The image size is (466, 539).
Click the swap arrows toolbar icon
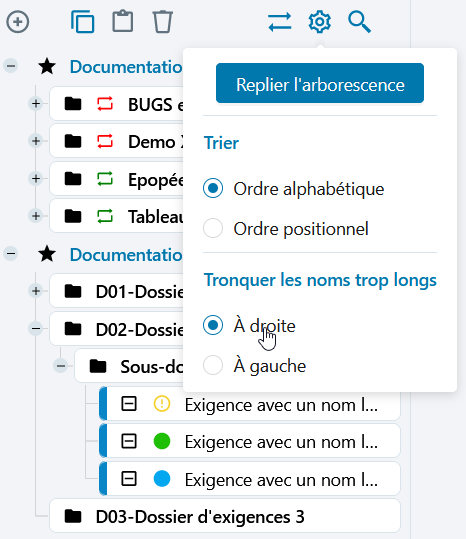pos(280,22)
